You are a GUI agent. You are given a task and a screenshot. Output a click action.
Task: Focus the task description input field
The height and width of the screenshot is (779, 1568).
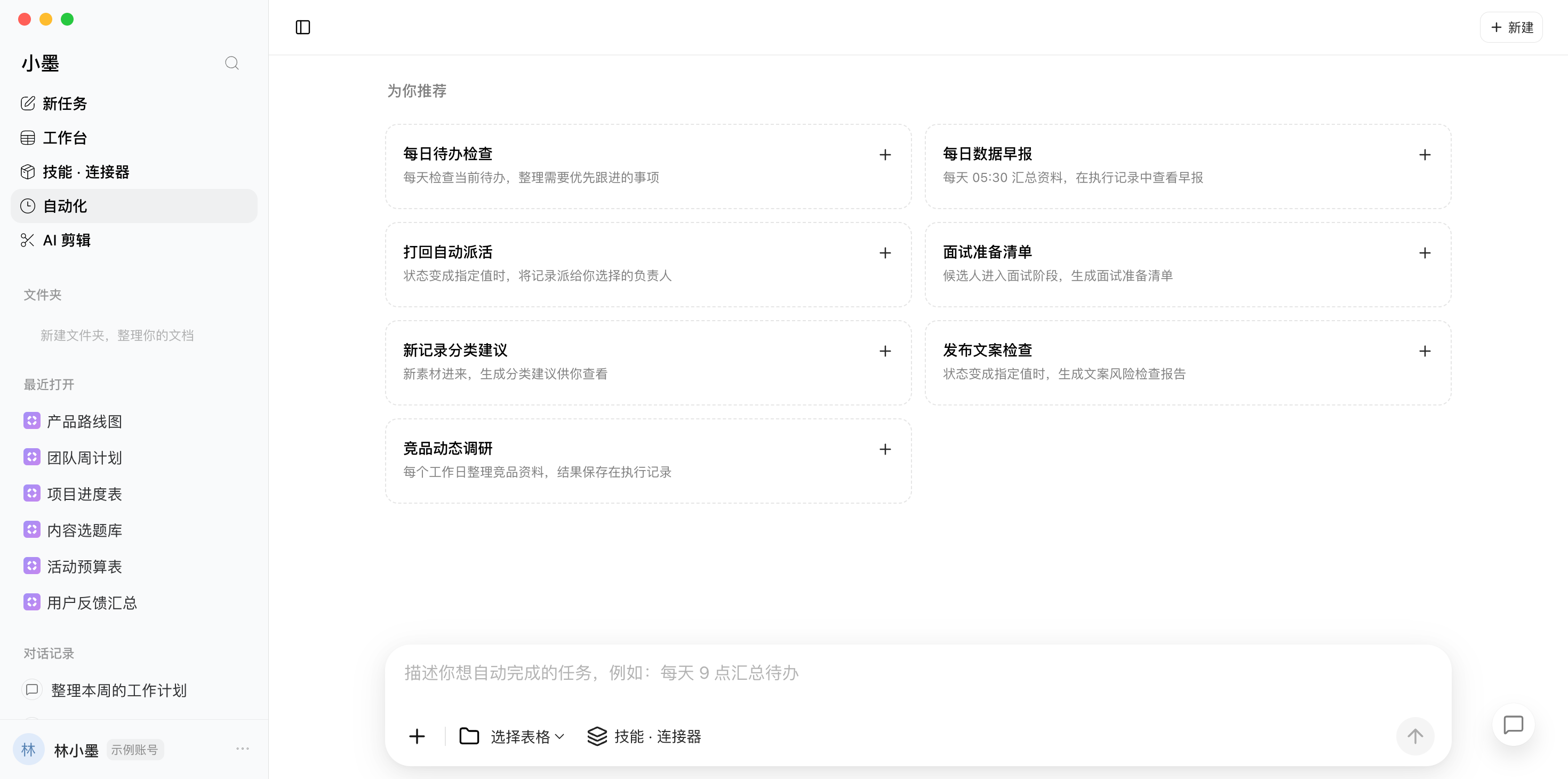click(x=918, y=673)
